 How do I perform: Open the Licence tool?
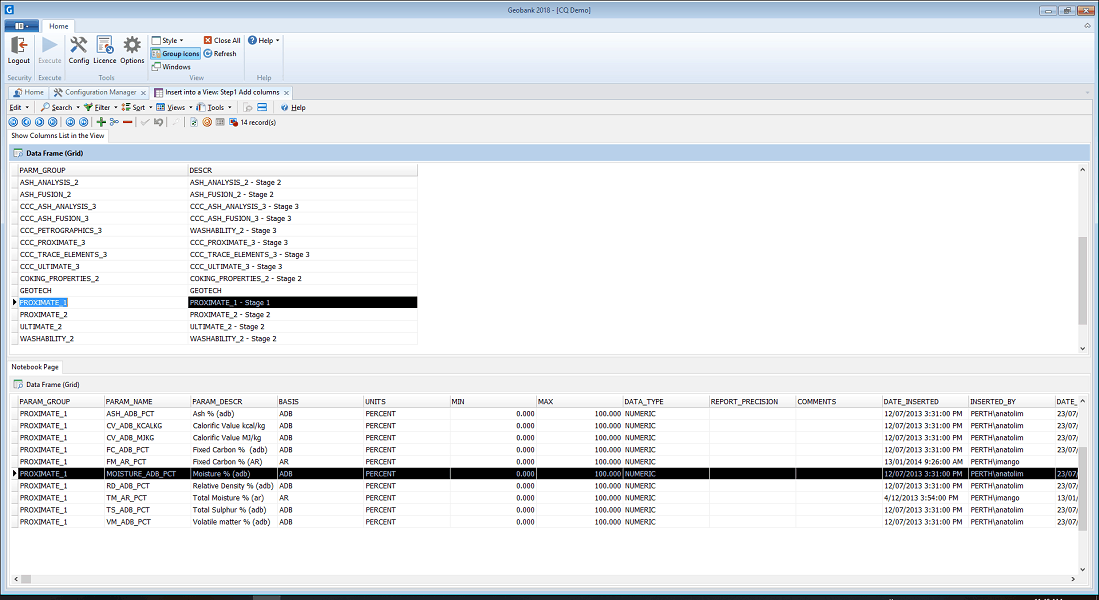pos(104,48)
